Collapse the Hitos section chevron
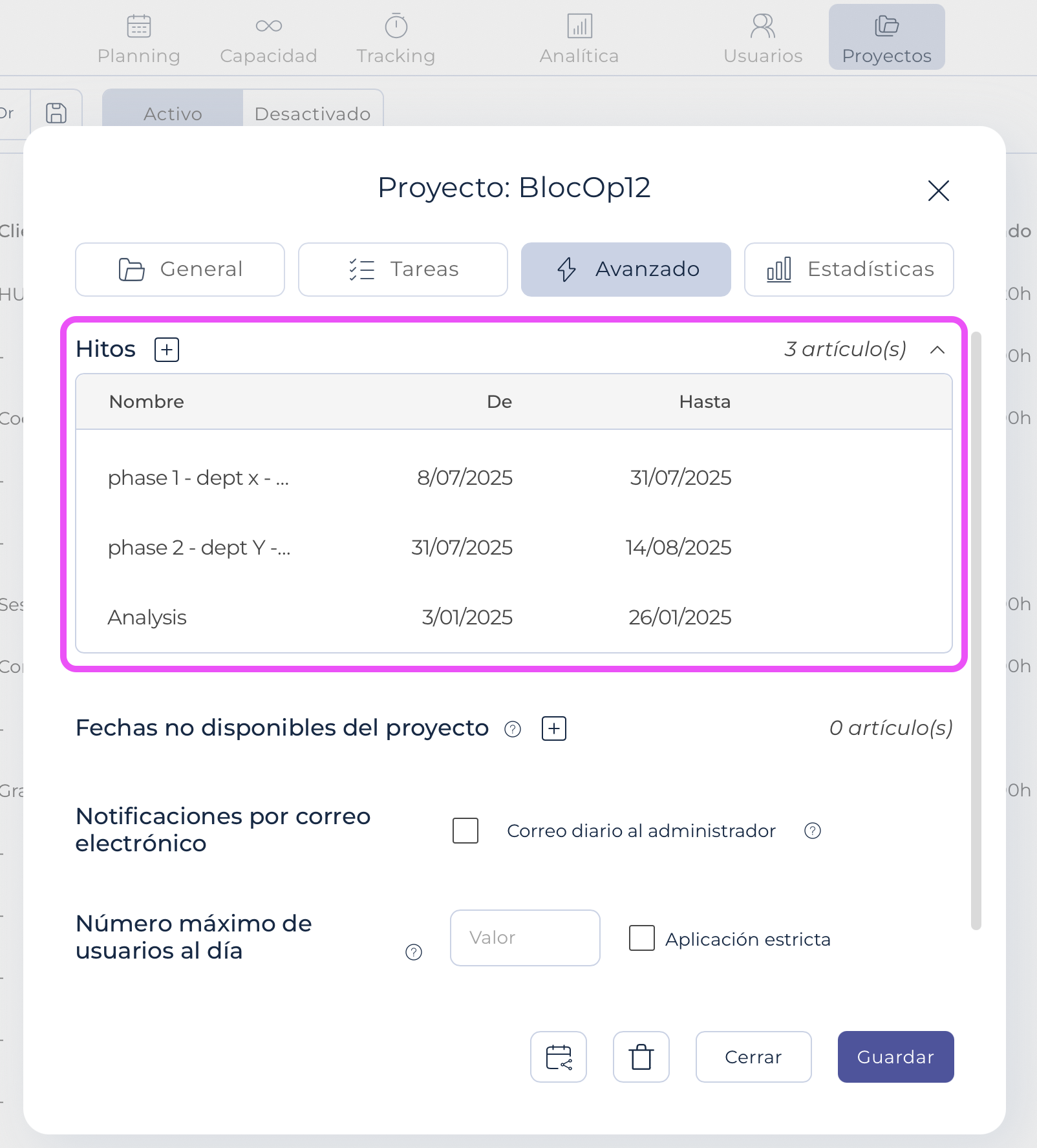Viewport: 1037px width, 1148px height. [937, 350]
